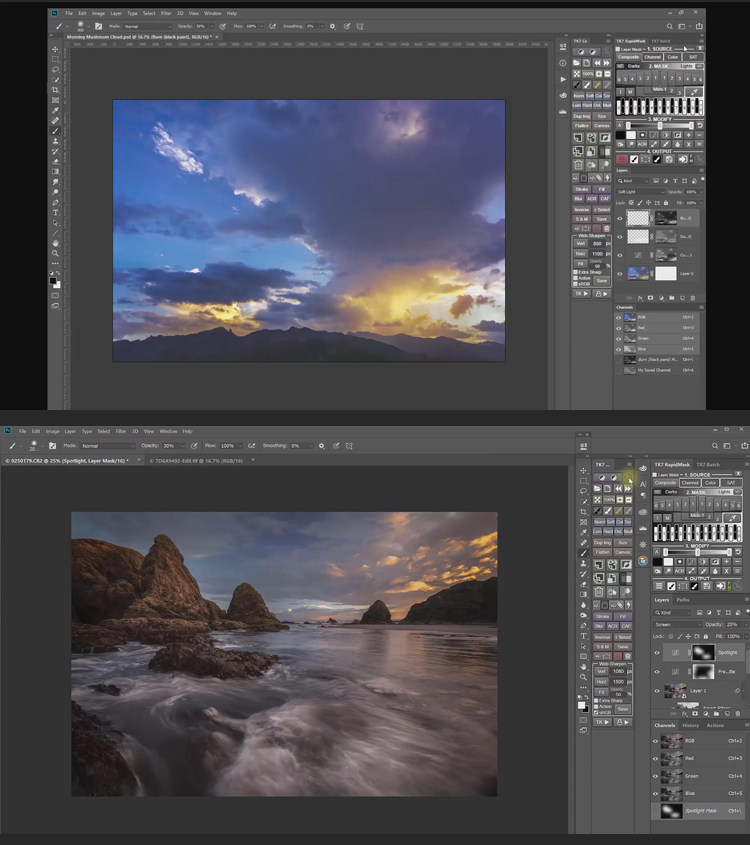Open the Filter menu in the upper window
Screen dimensions: 750x845
[166, 13]
